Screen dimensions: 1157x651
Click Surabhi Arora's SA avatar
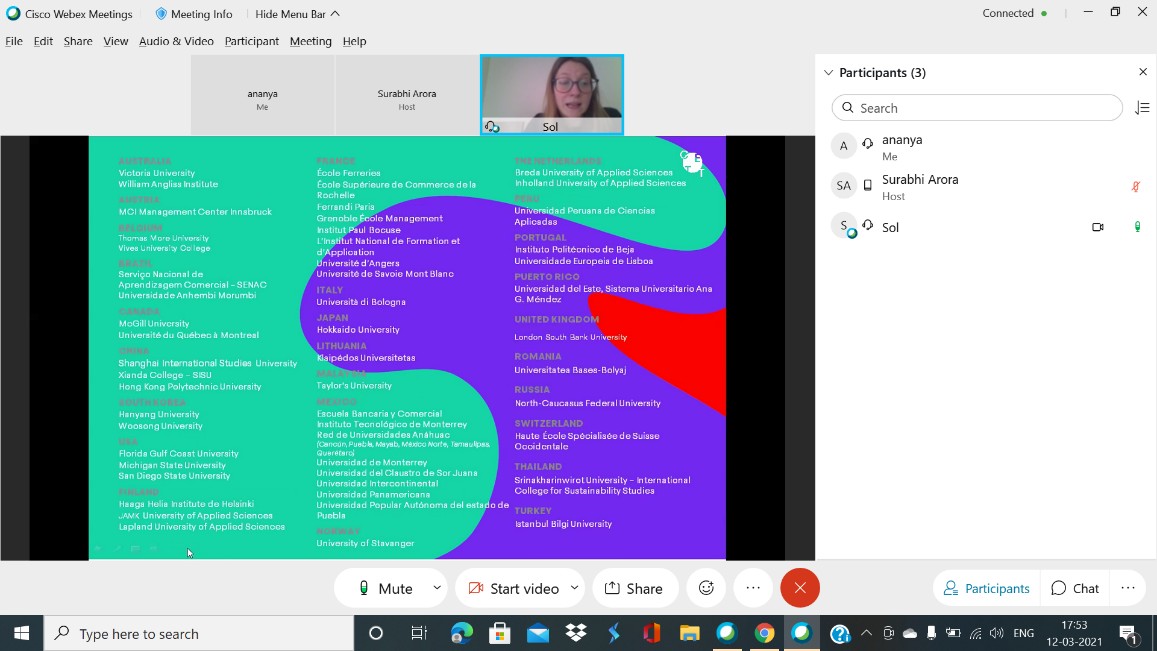[843, 185]
